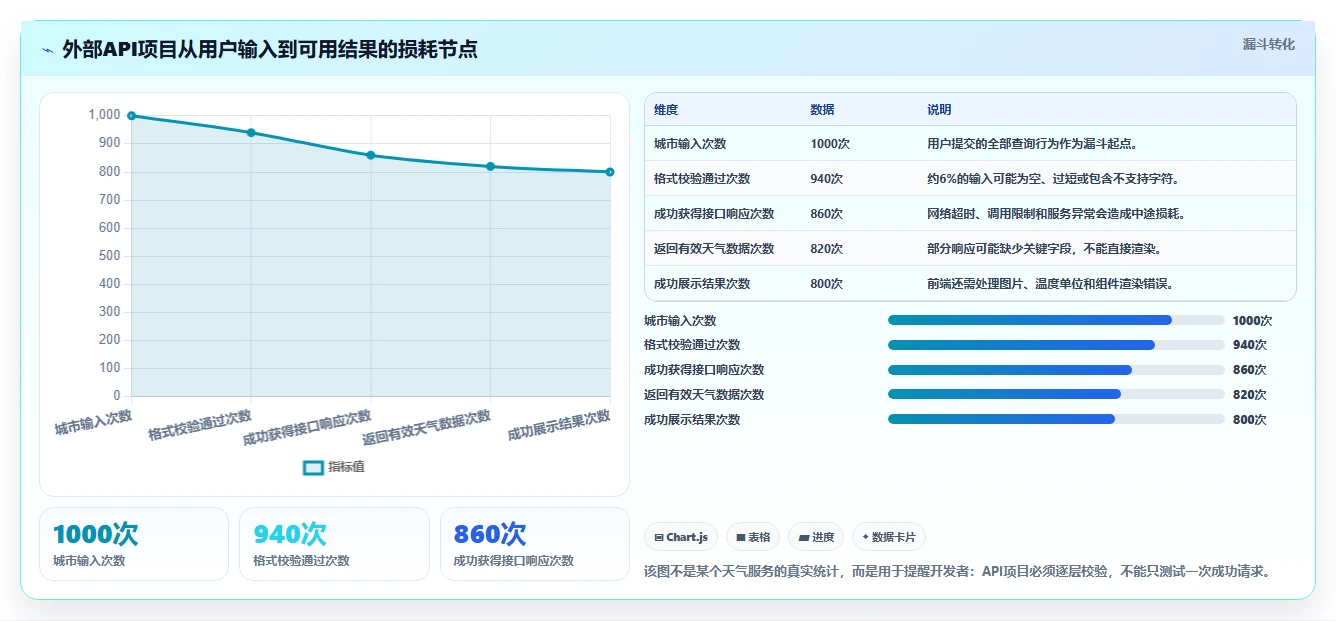Click the 数据 column header

(822, 110)
